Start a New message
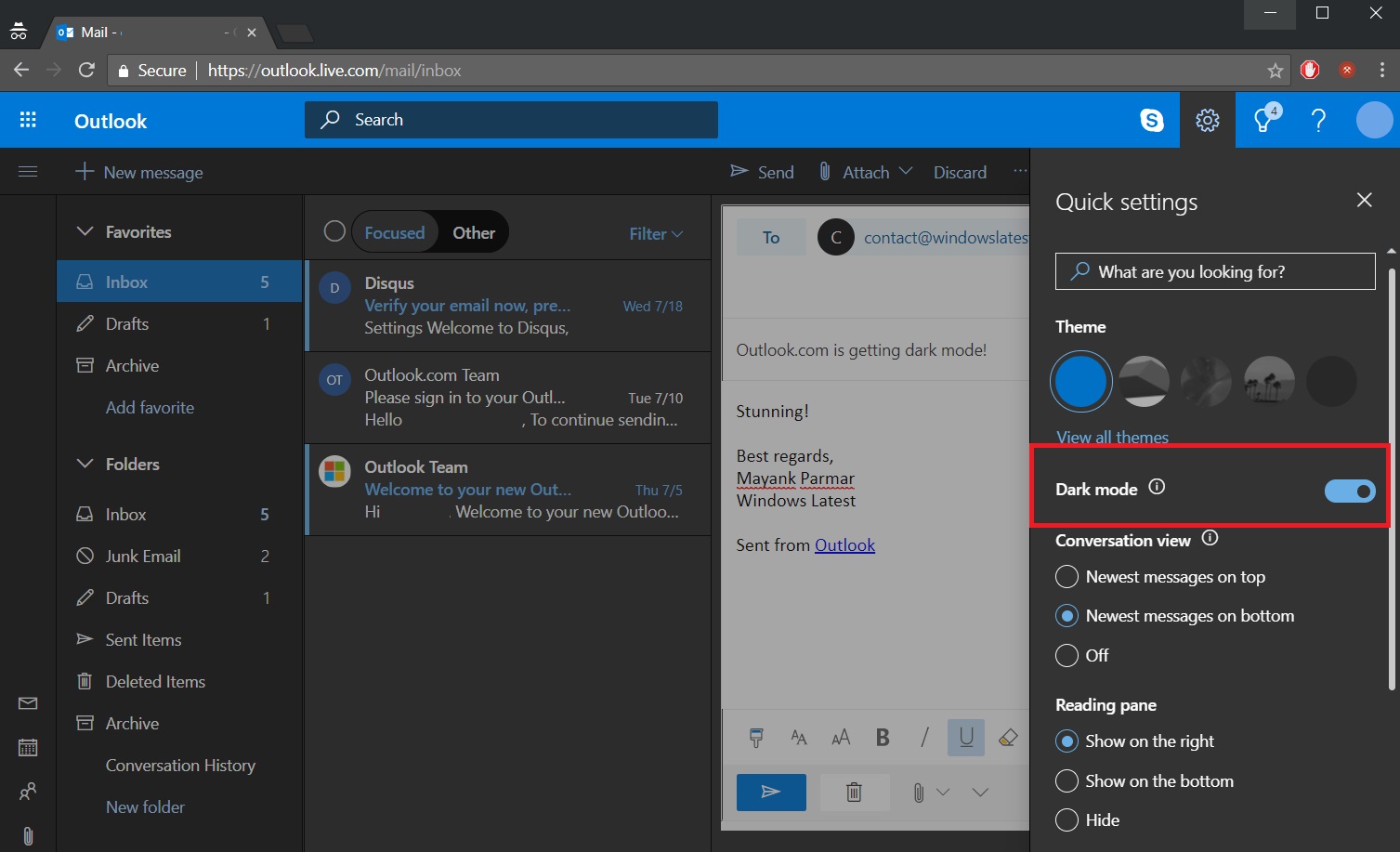Screen dimensions: 1400x852 point(139,172)
